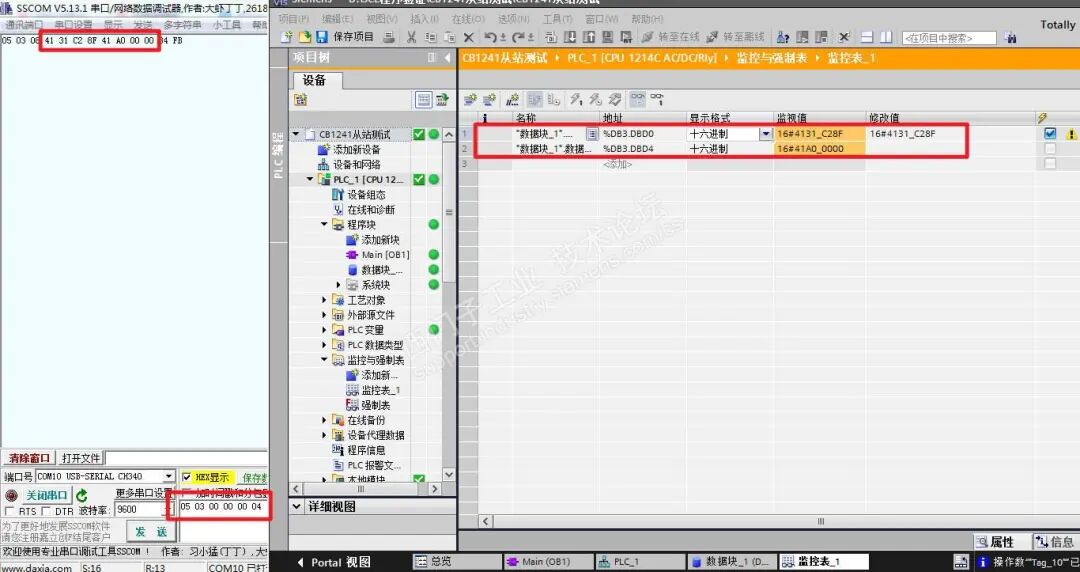1080x572 pixels.
Task: Collapse the project tree with arrow icon
Action: click(x=448, y=57)
